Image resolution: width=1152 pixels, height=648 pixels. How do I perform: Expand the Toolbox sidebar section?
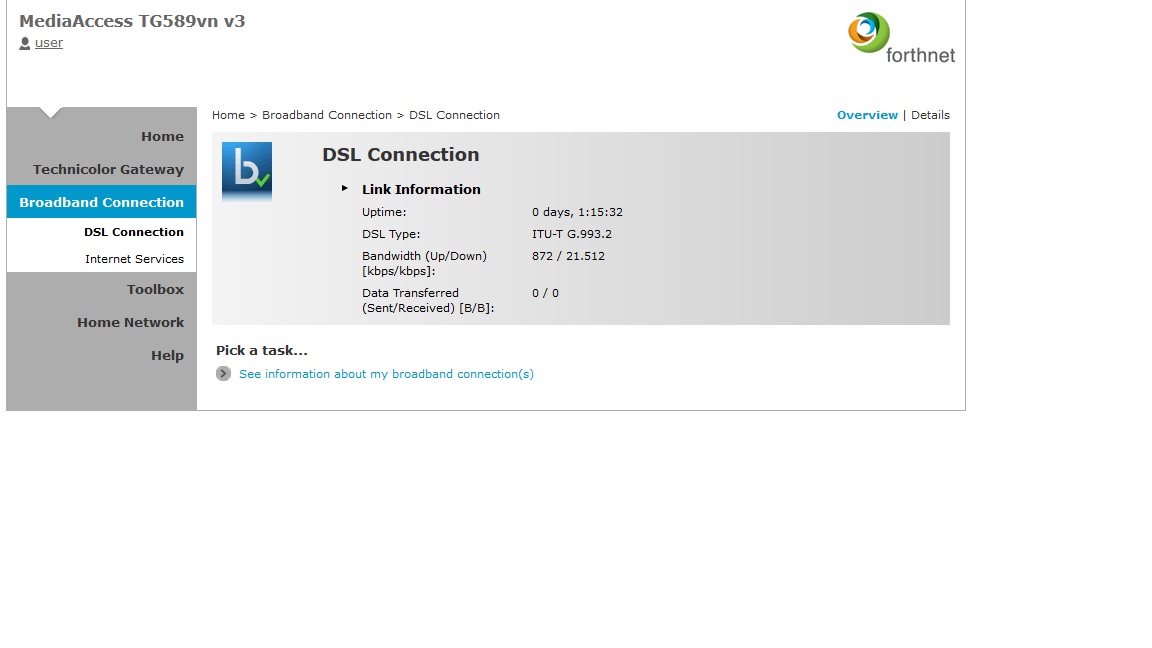155,289
